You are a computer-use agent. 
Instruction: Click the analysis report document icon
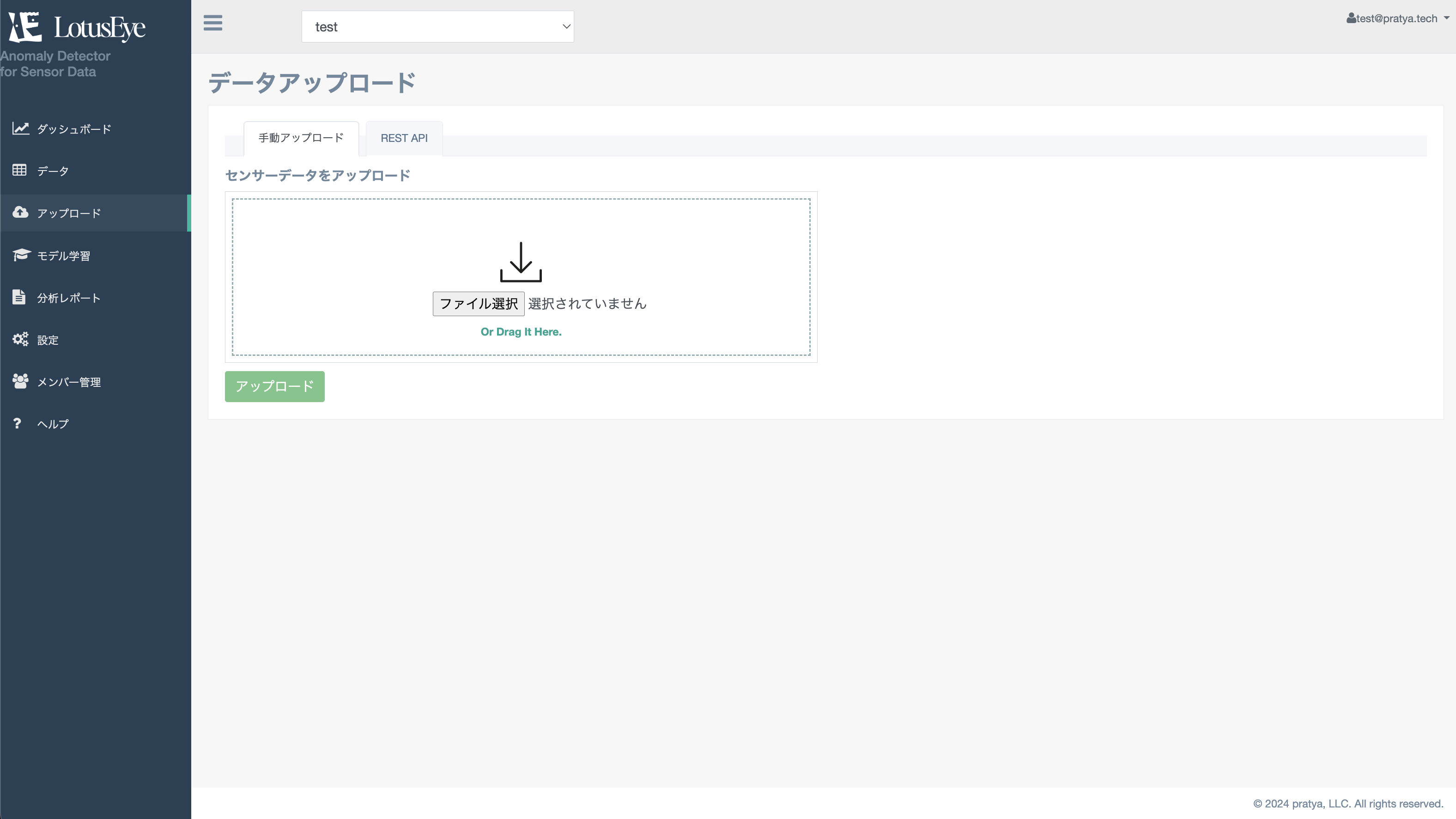pos(18,297)
